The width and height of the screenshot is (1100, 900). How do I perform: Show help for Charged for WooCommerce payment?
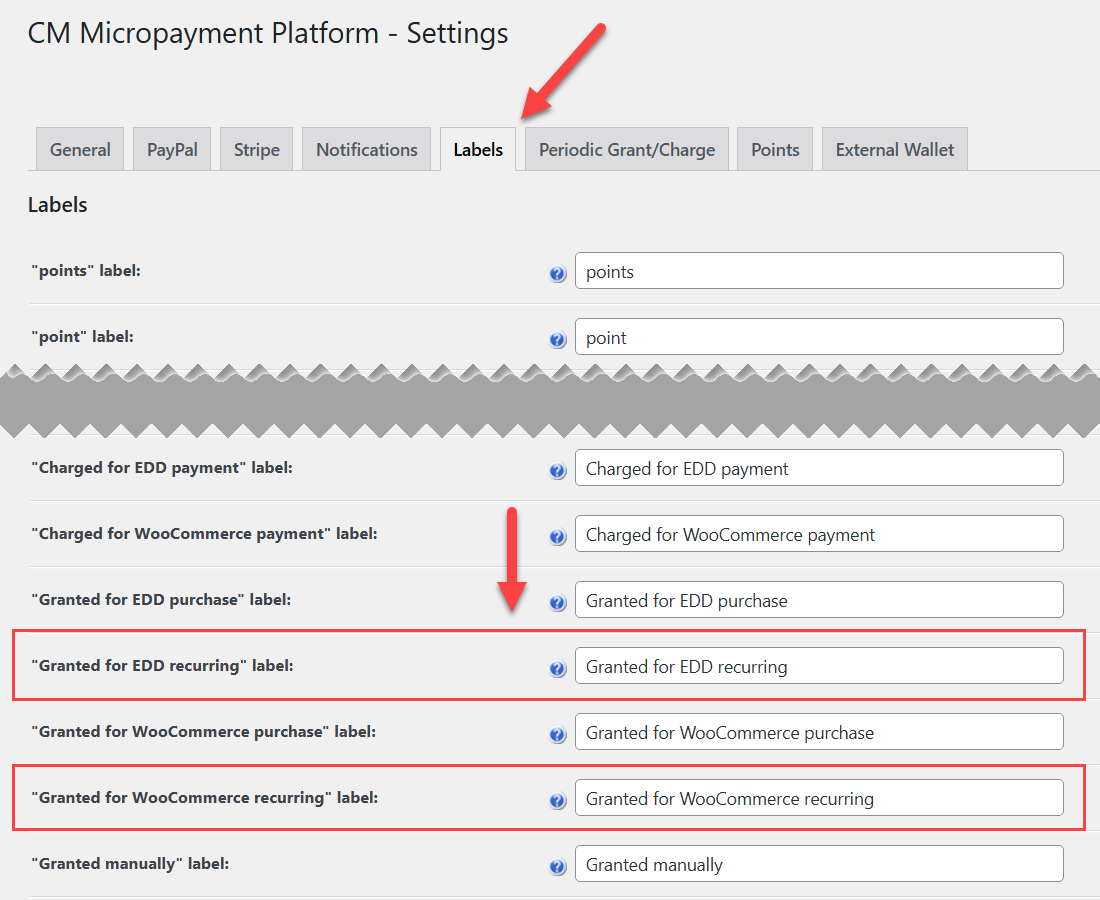pyautogui.click(x=558, y=537)
